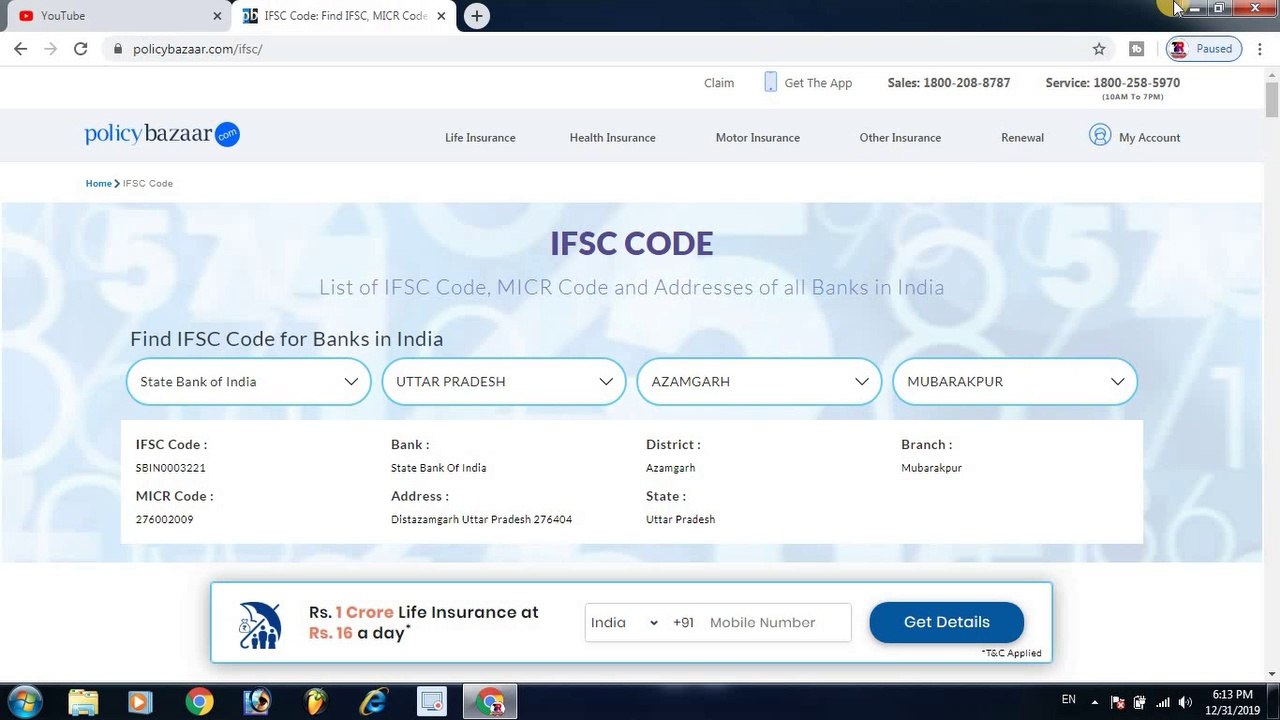Open the Chrome three-dot menu
This screenshot has width=1280, height=720.
tap(1258, 49)
